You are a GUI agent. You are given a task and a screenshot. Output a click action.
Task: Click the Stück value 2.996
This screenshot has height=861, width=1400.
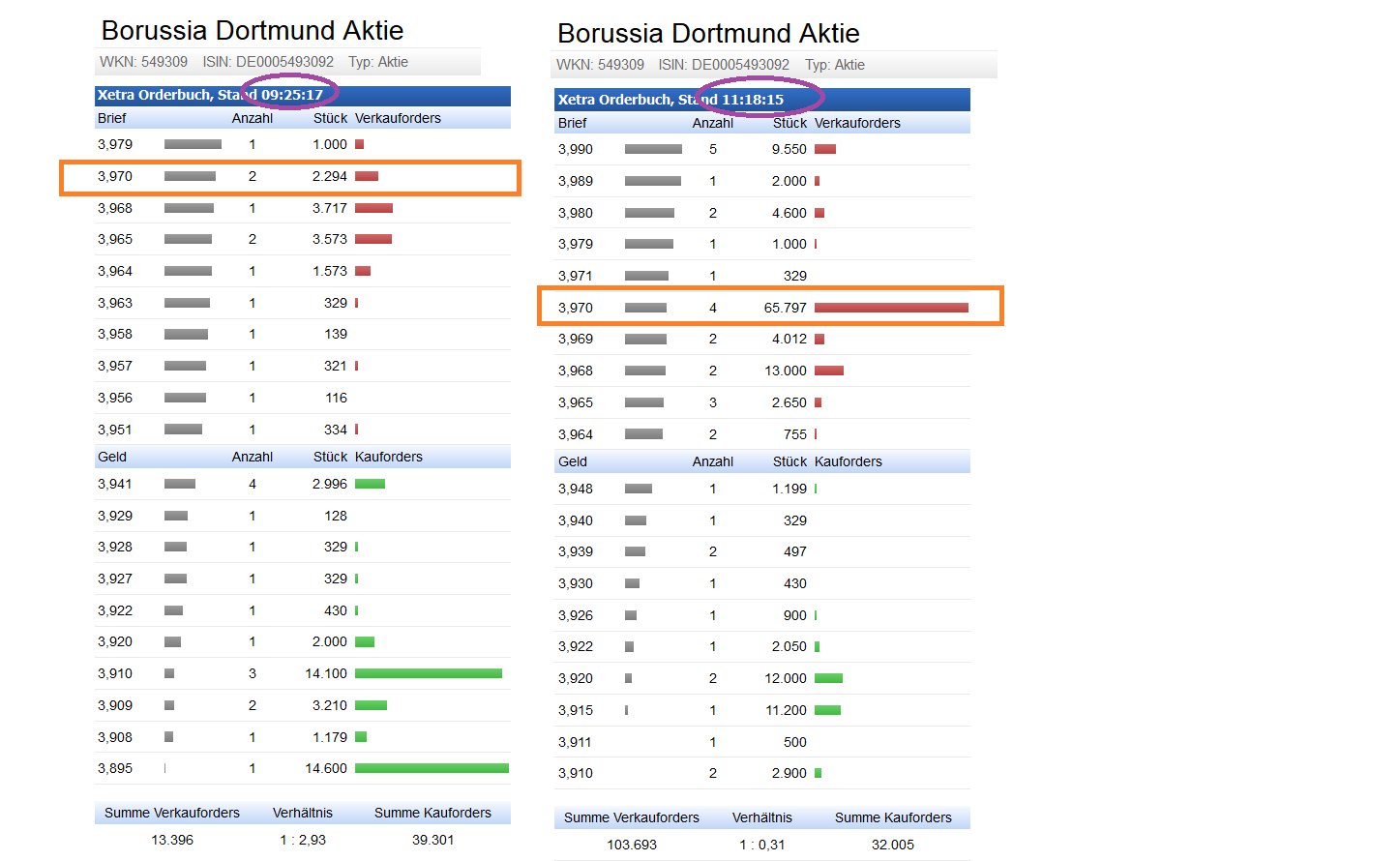click(330, 484)
